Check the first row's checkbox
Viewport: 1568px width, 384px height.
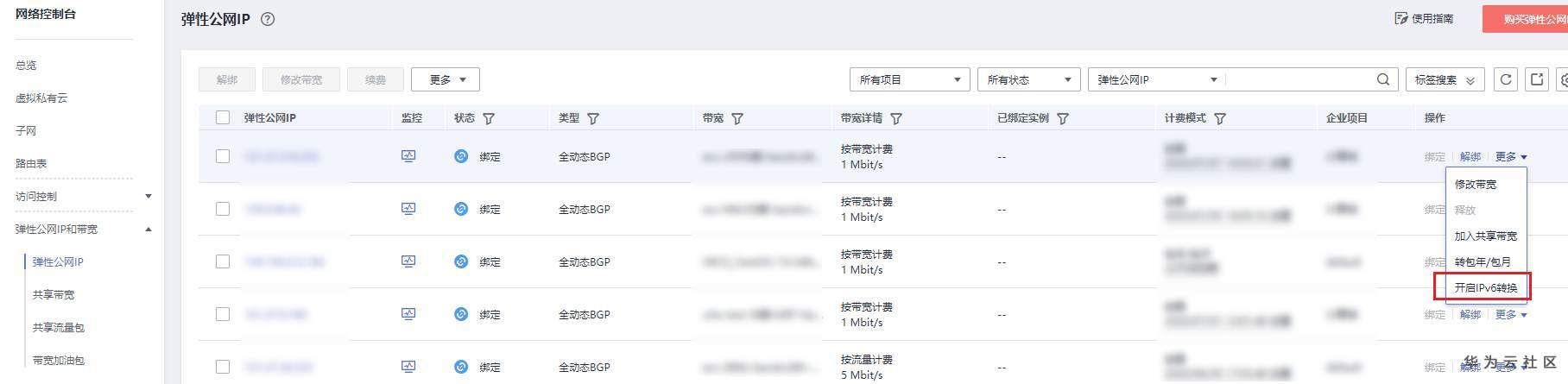coord(223,156)
